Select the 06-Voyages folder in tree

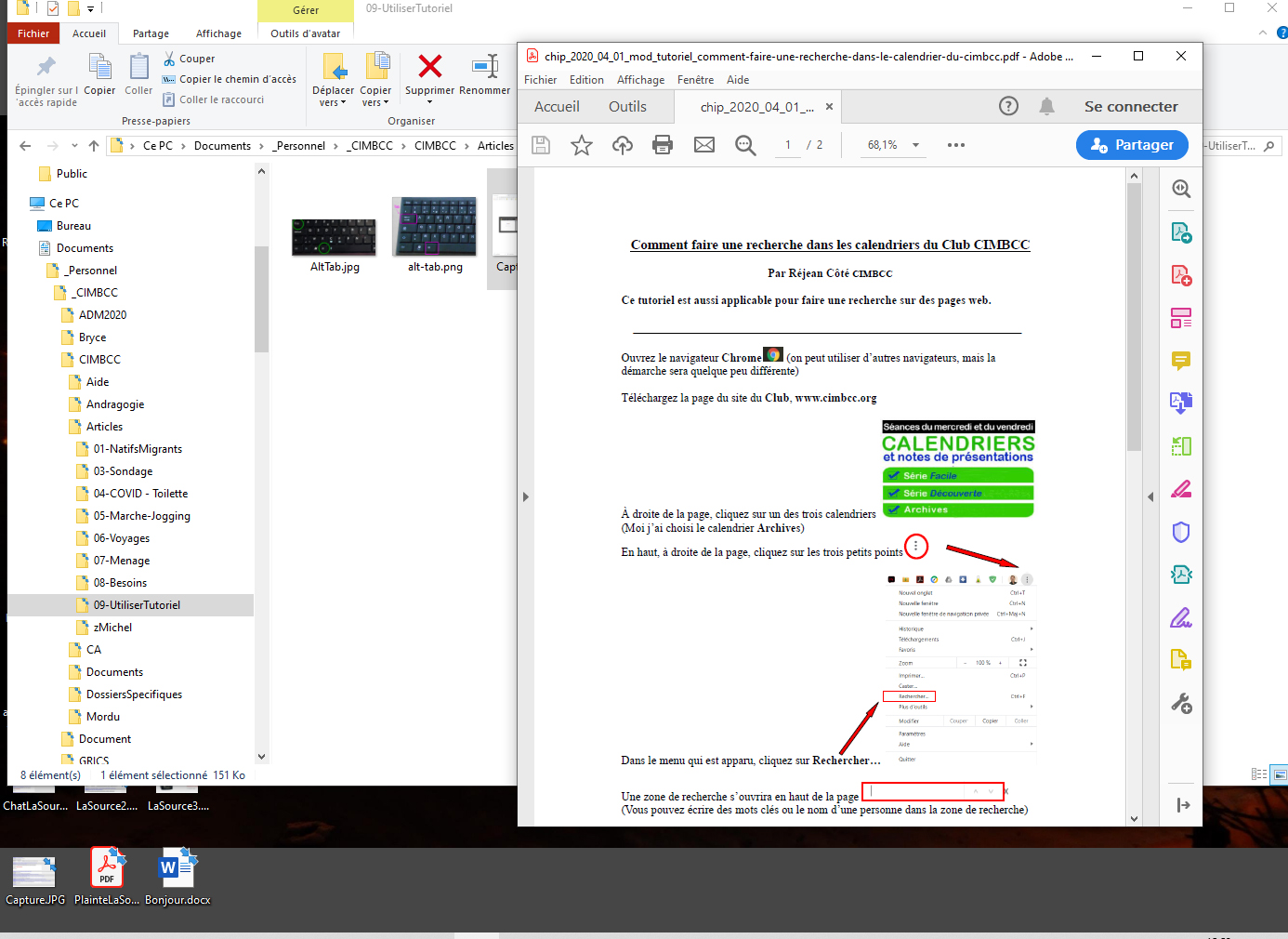(121, 538)
